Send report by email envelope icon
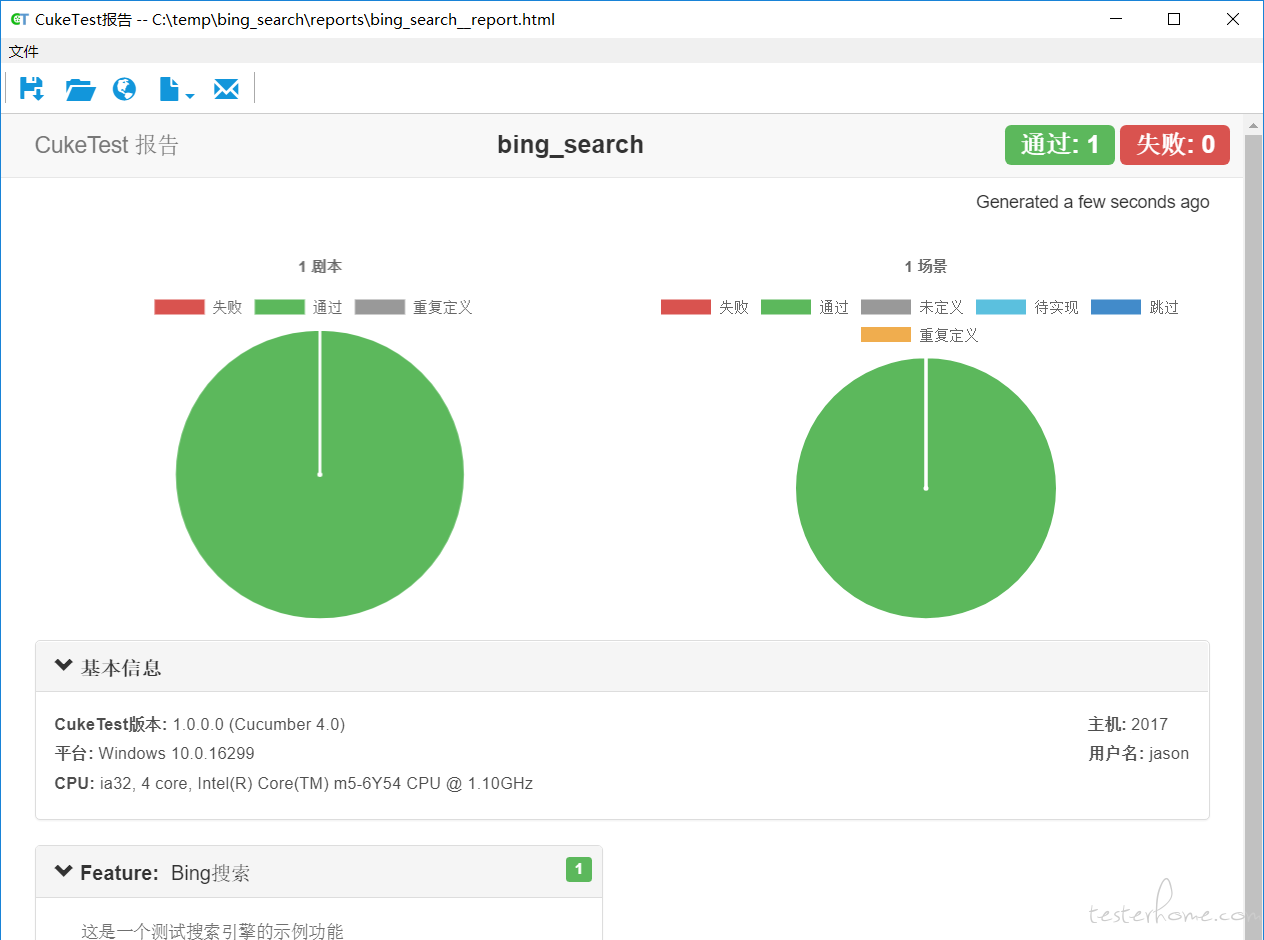 pyautogui.click(x=226, y=89)
